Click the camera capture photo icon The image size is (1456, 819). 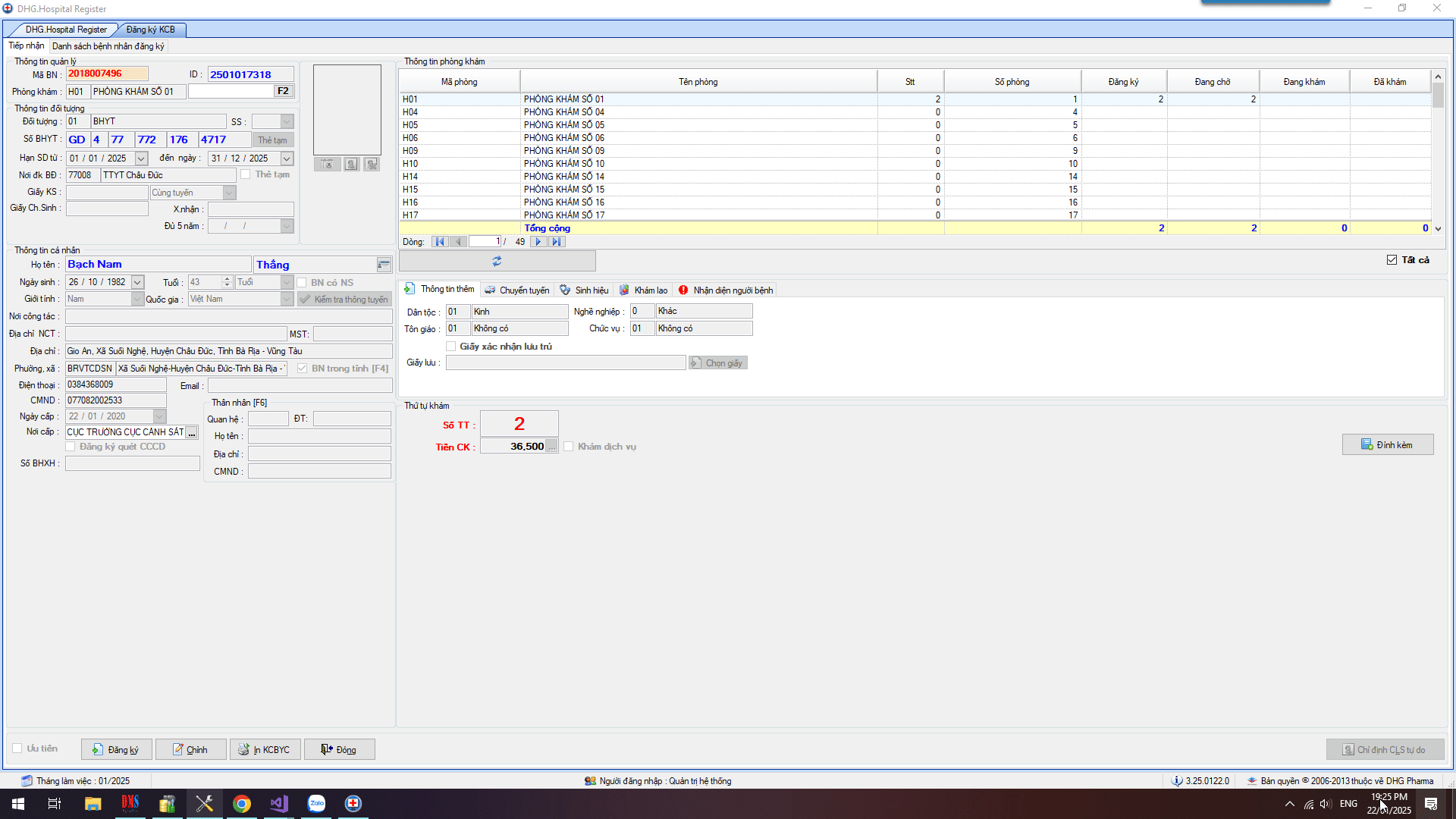point(328,165)
